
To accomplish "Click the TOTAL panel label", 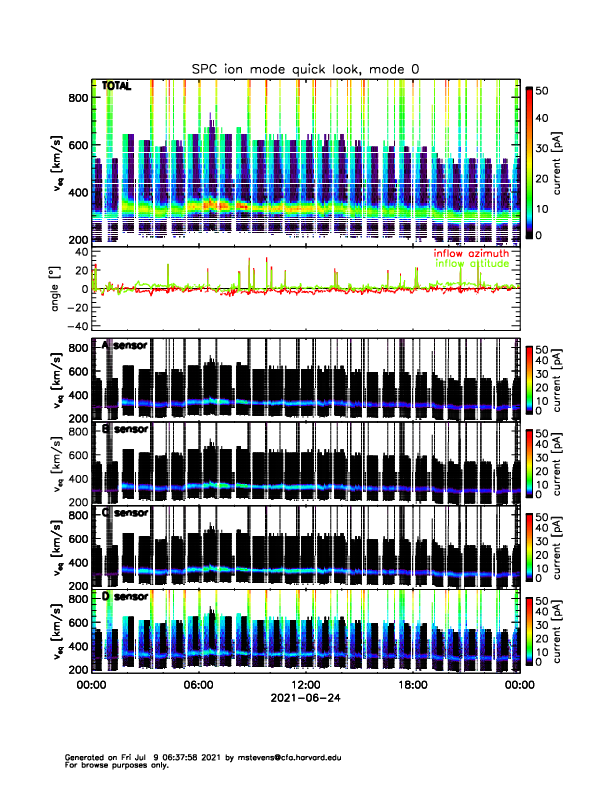I will coord(116,87).
